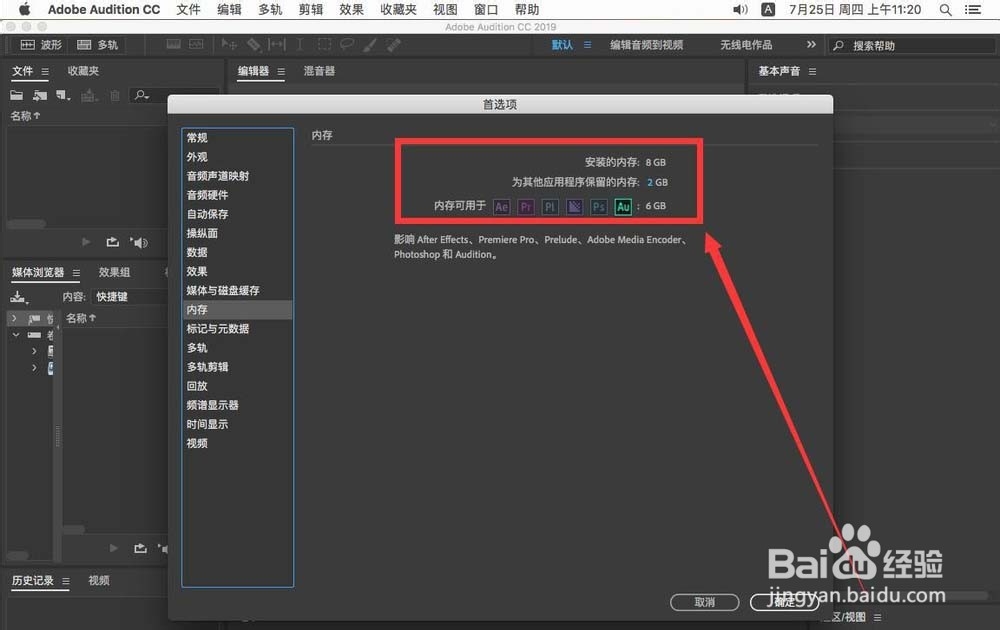The image size is (1000, 630).
Task: Click the import file icon in Files panel
Action: [x=40, y=95]
